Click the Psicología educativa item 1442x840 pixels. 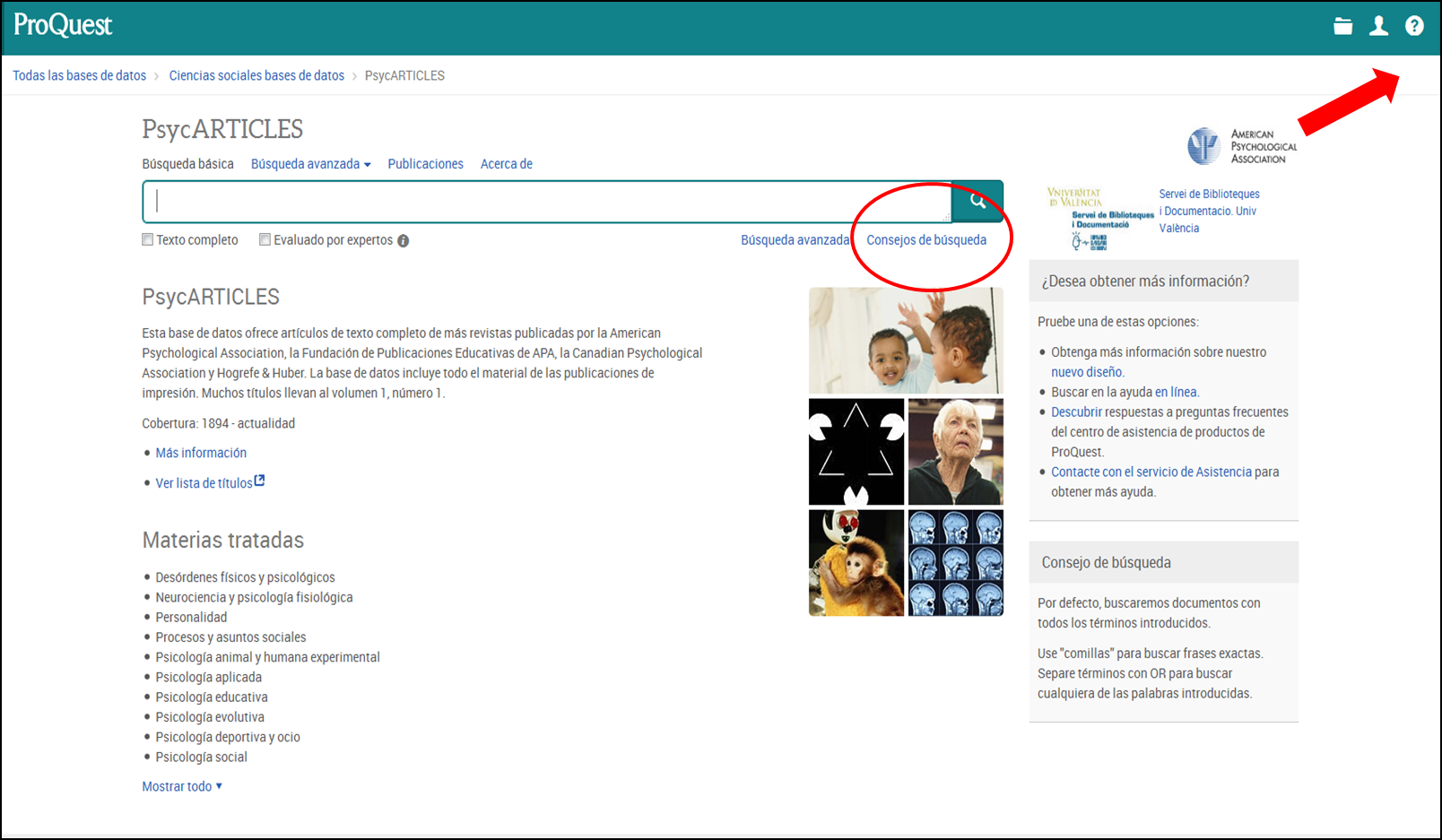[x=212, y=697]
